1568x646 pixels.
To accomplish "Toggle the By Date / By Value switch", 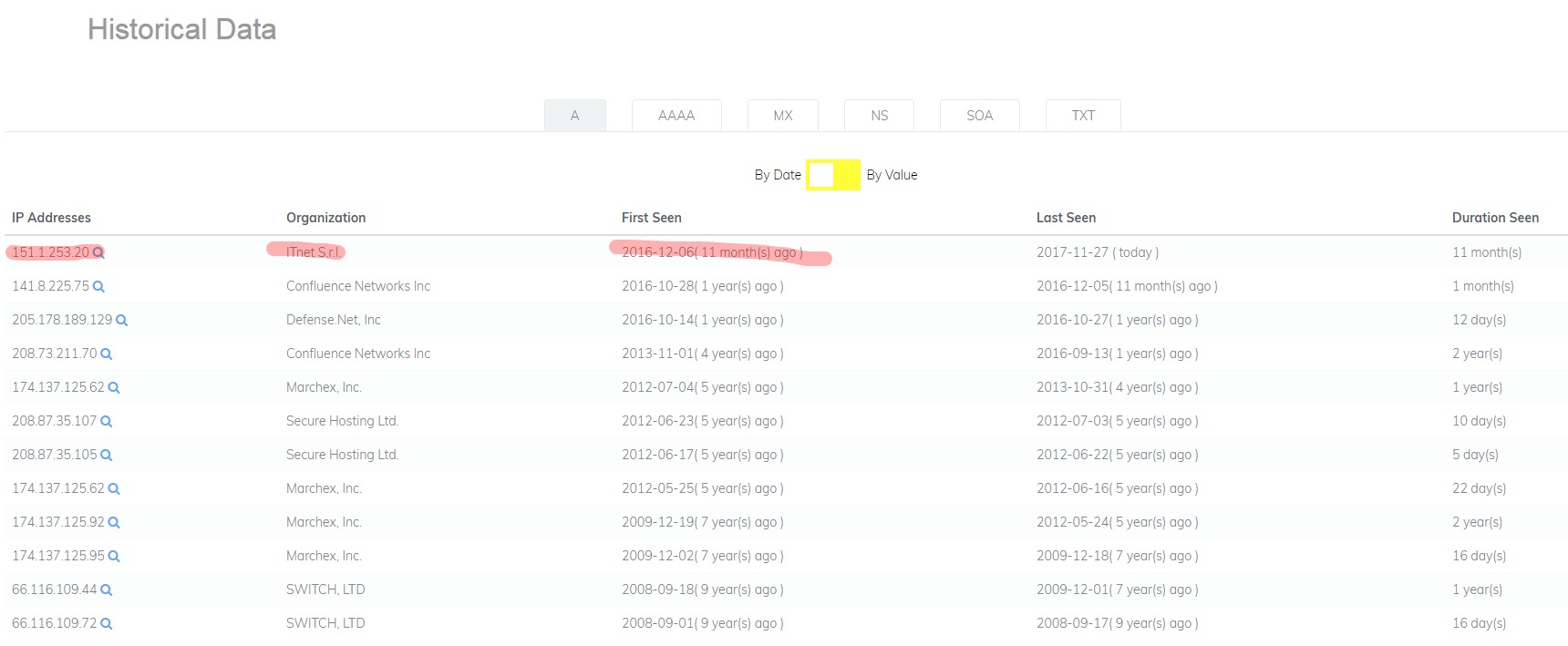I will tap(833, 175).
